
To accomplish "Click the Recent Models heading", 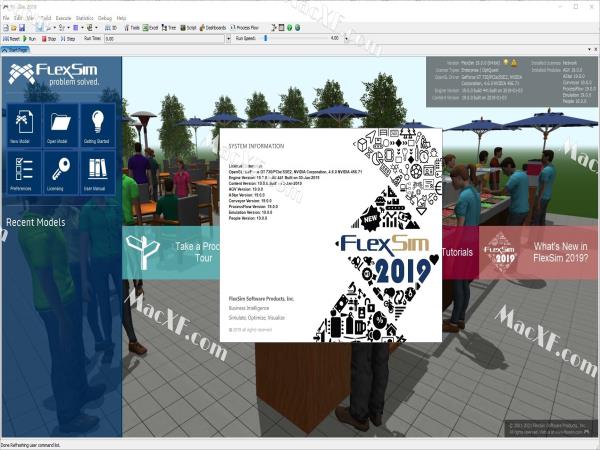I will coord(36,222).
